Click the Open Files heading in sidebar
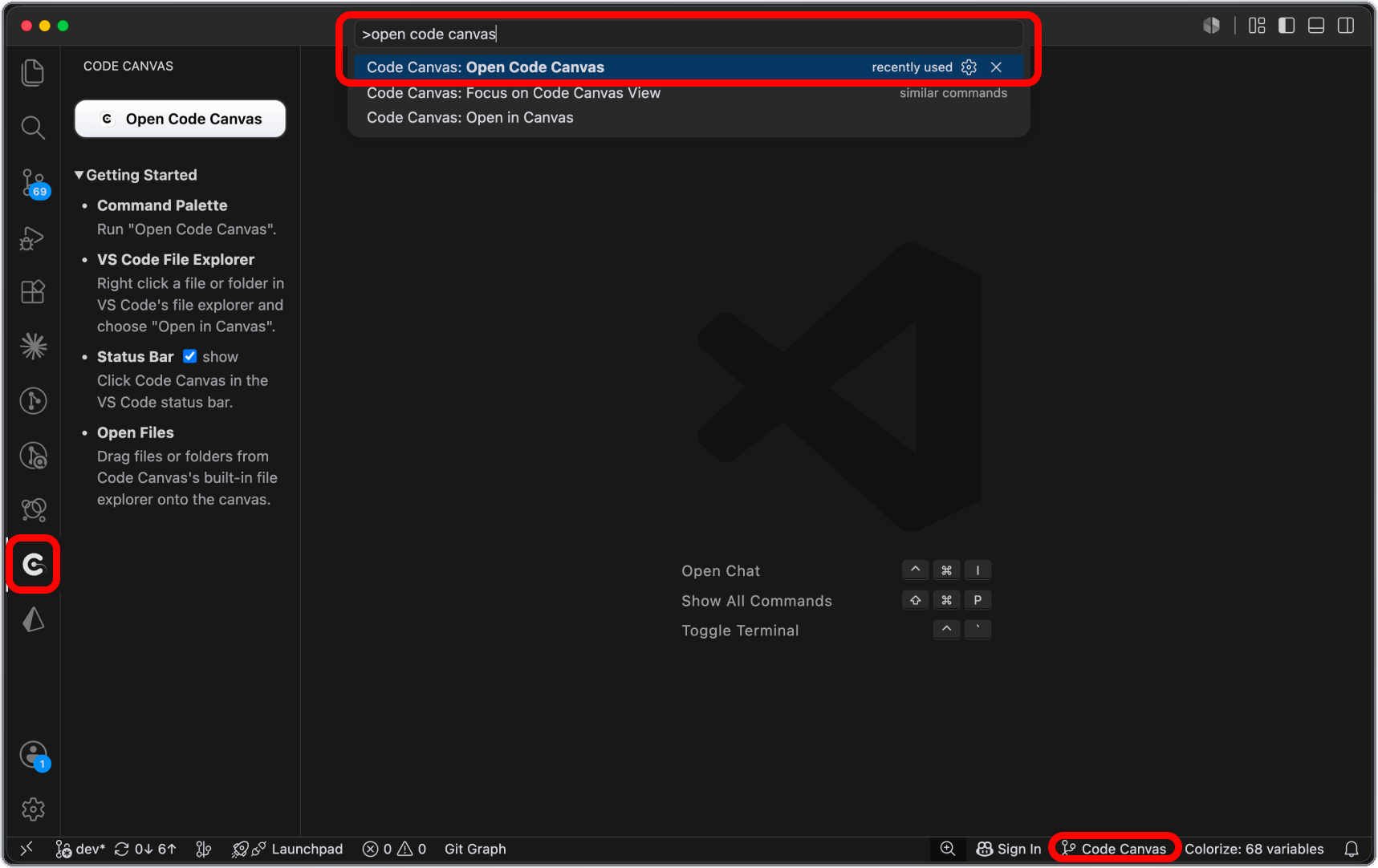The image size is (1378, 868). point(136,432)
